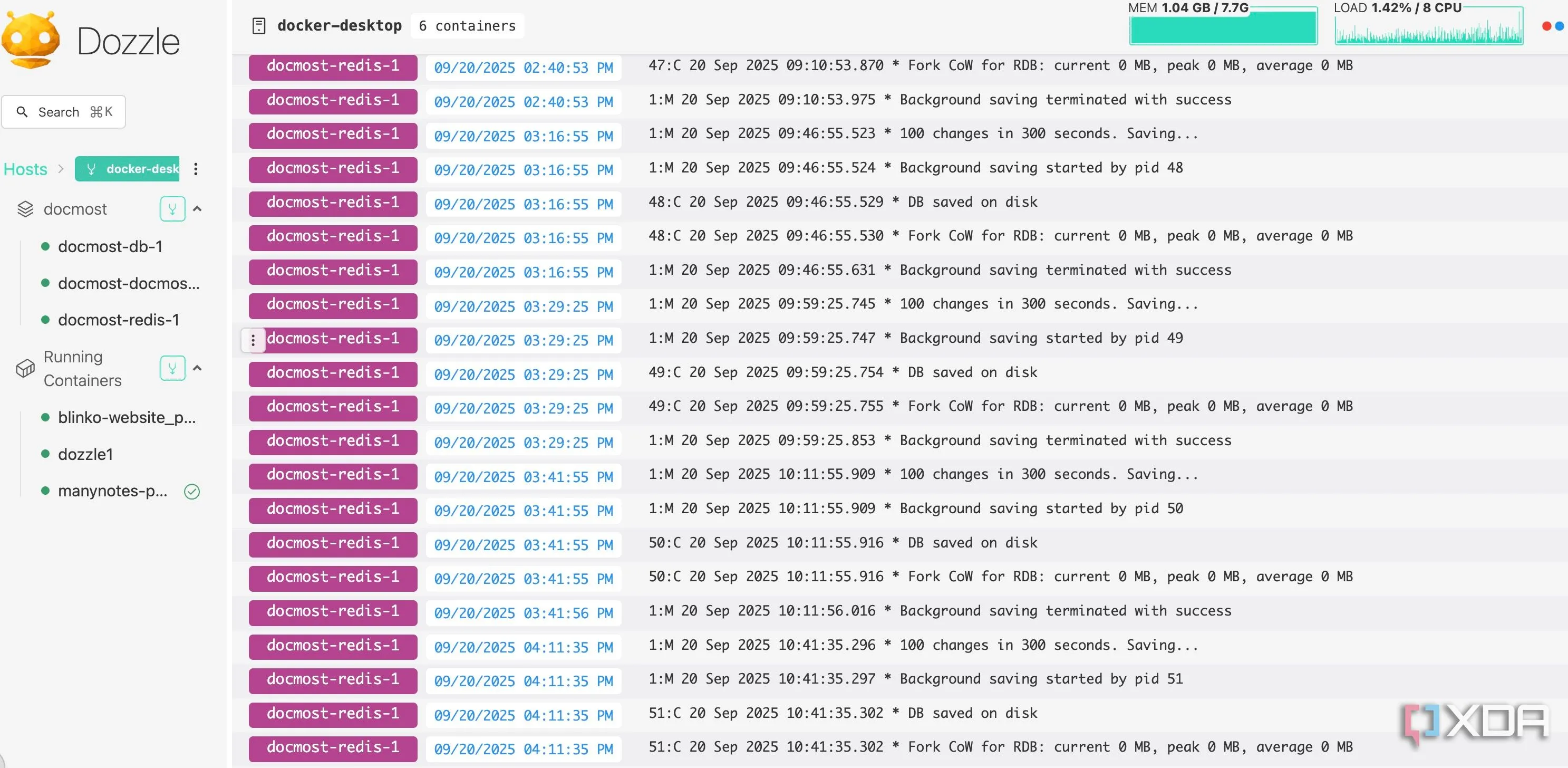1568x768 pixels.
Task: Open the dozzle1 container logs
Action: [x=85, y=454]
